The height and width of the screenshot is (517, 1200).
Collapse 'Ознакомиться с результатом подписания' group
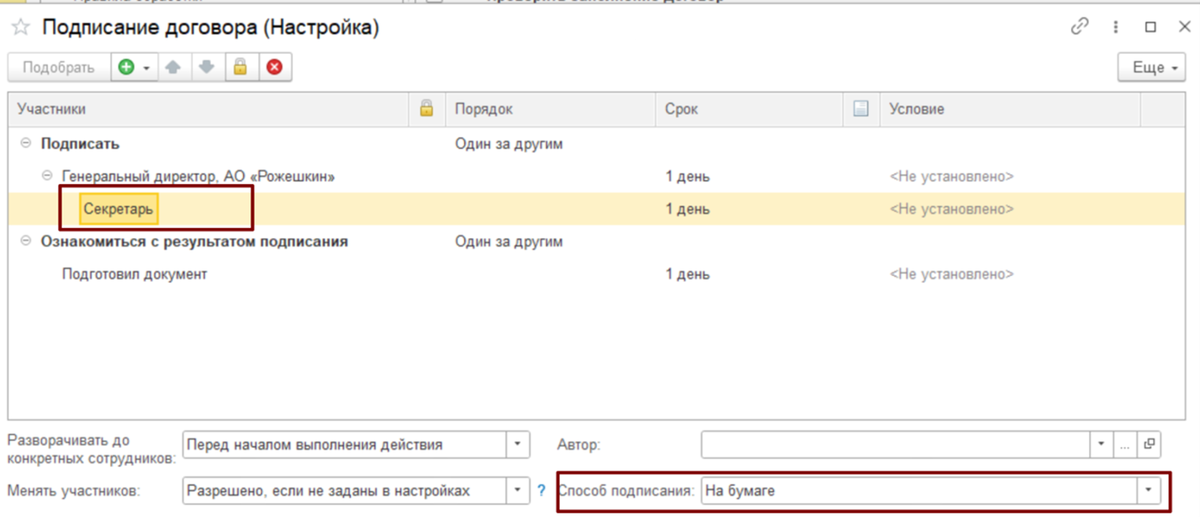[x=25, y=242]
